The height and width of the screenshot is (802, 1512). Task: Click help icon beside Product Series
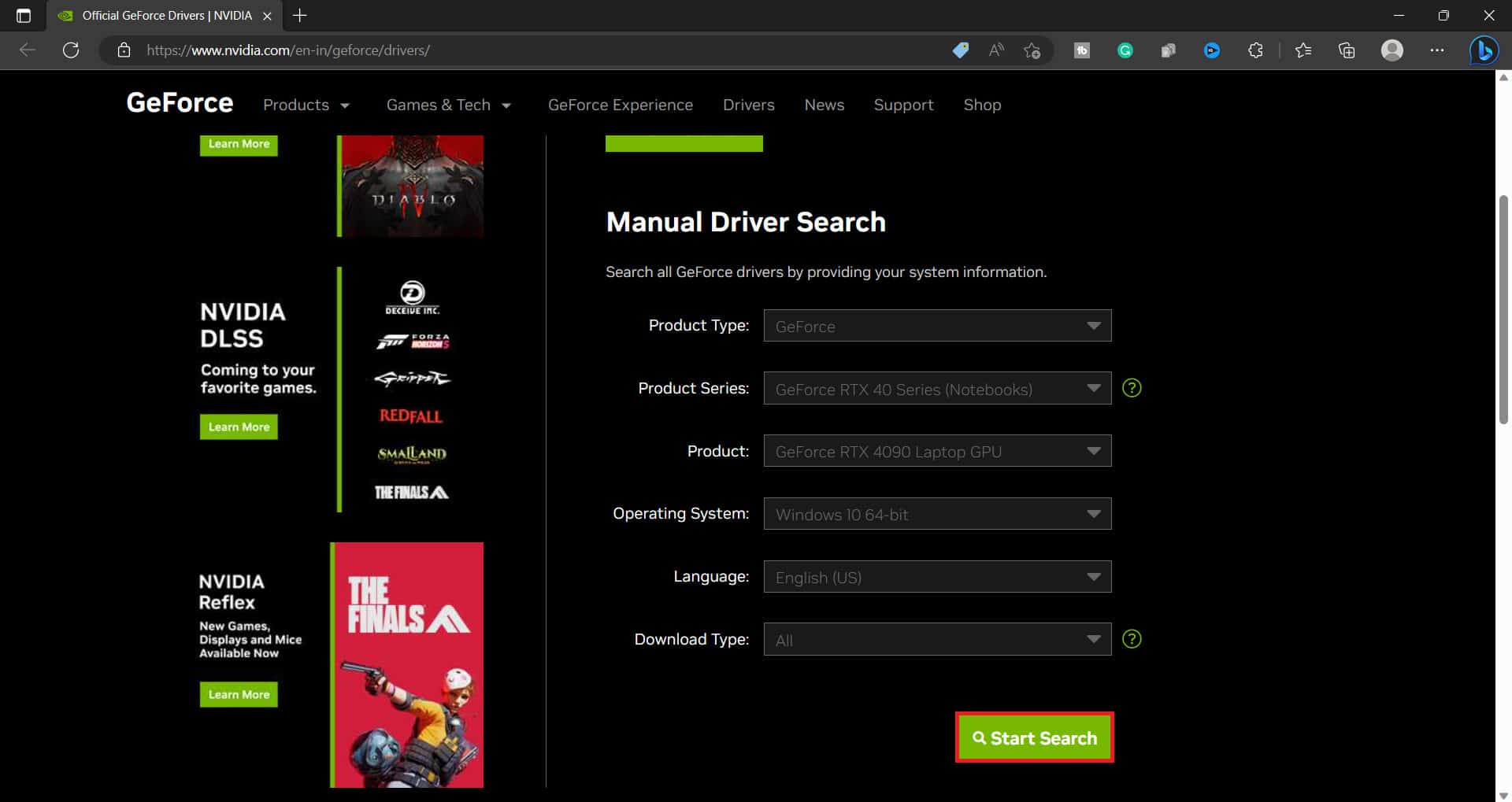[1132, 388]
